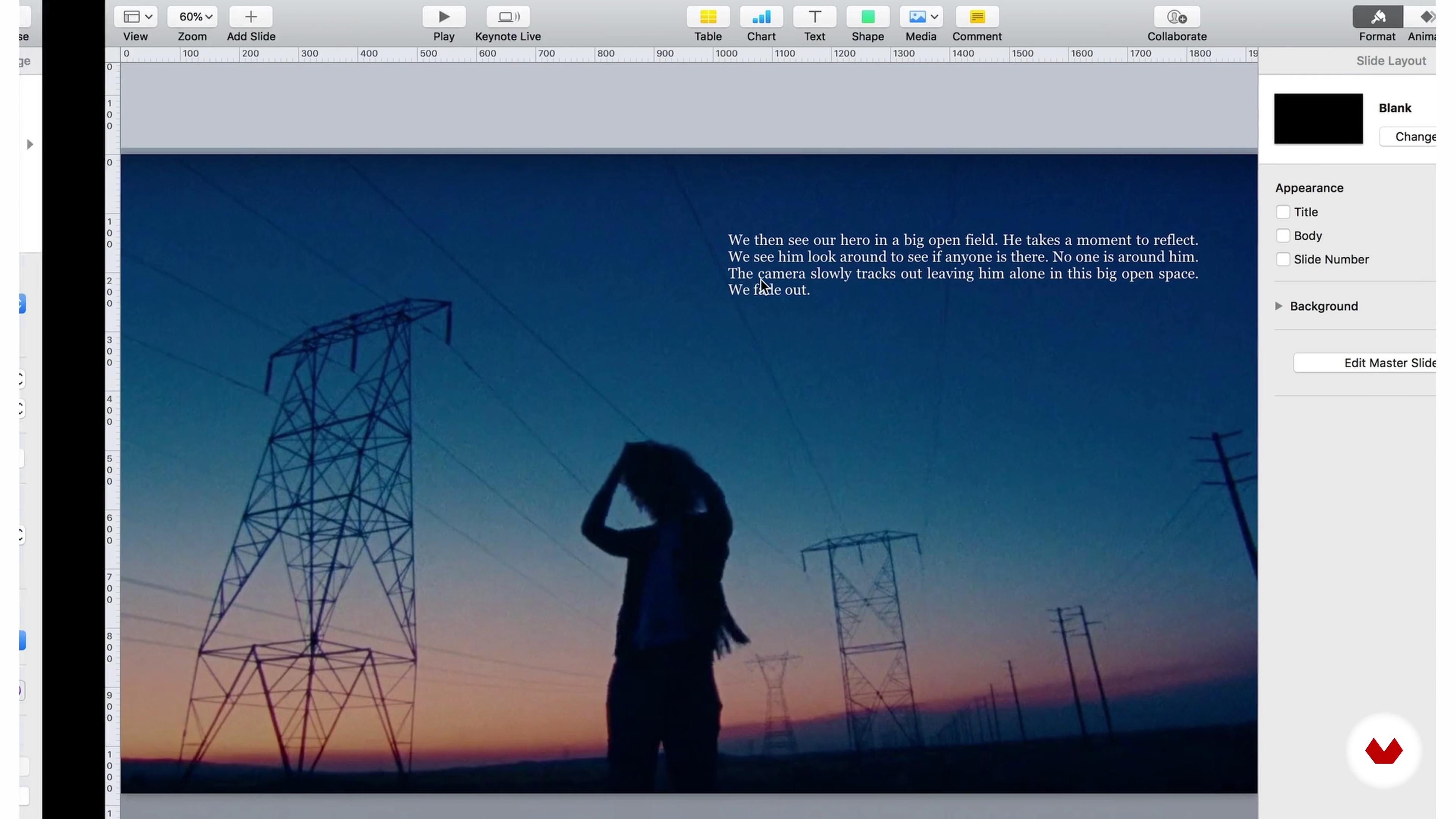Enable the Title checkbox
Viewport: 1456px width, 819px height.
coord(1282,212)
